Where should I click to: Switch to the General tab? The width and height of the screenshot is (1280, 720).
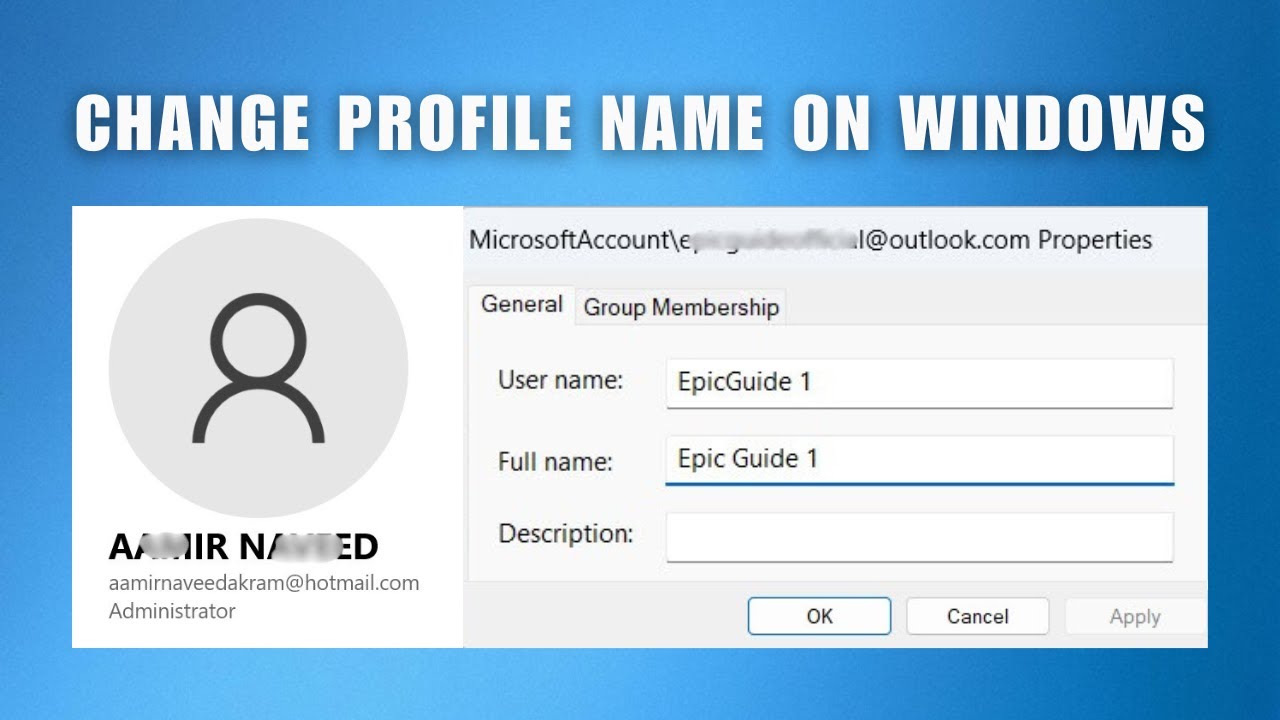(x=521, y=304)
